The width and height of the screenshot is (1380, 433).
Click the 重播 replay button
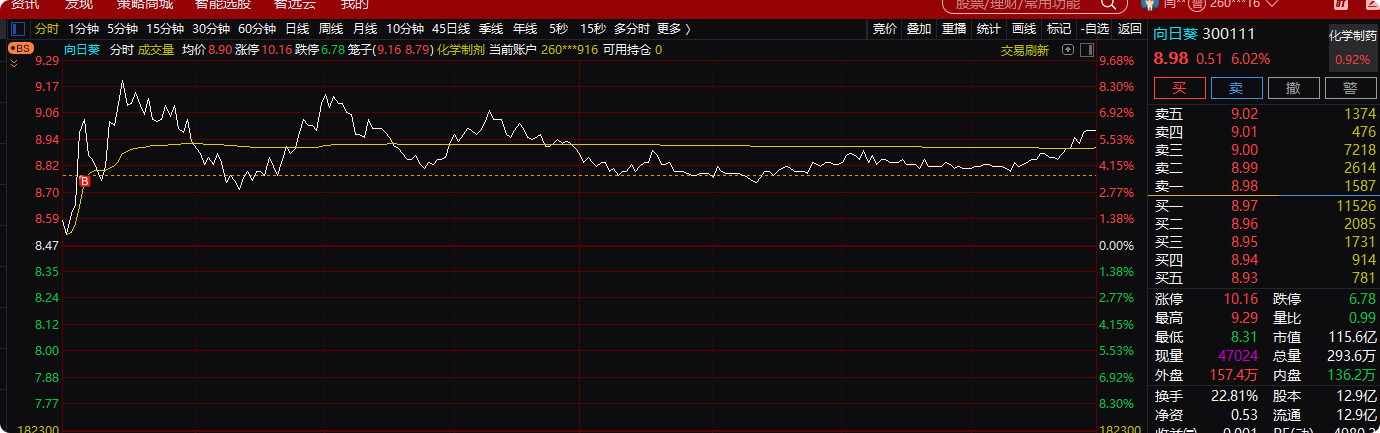pyautogui.click(x=954, y=29)
